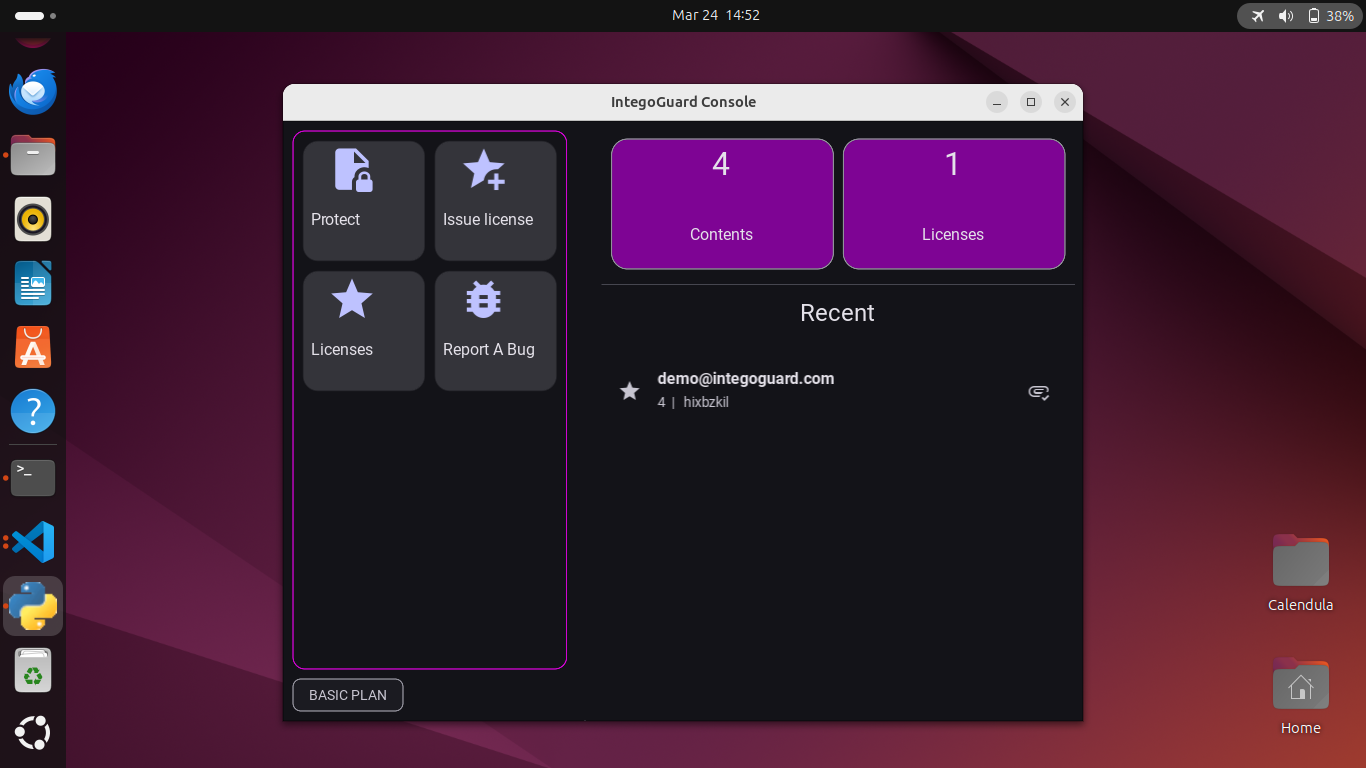Viewport: 1366px width, 768px height.
Task: Click the IntegoGuard Console title bar text
Action: [x=683, y=102]
